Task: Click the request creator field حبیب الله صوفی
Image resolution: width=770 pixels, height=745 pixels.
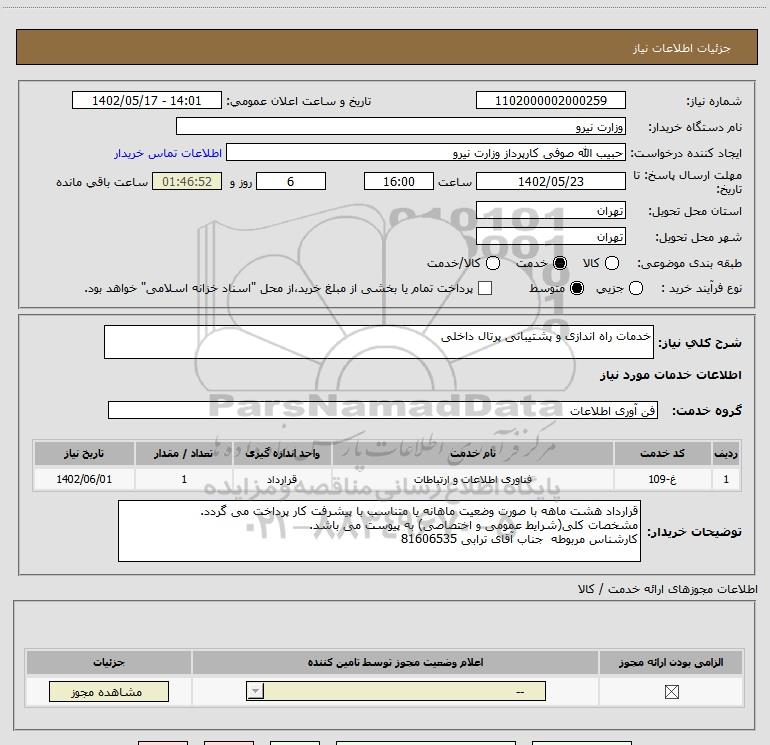Action: (x=426, y=153)
